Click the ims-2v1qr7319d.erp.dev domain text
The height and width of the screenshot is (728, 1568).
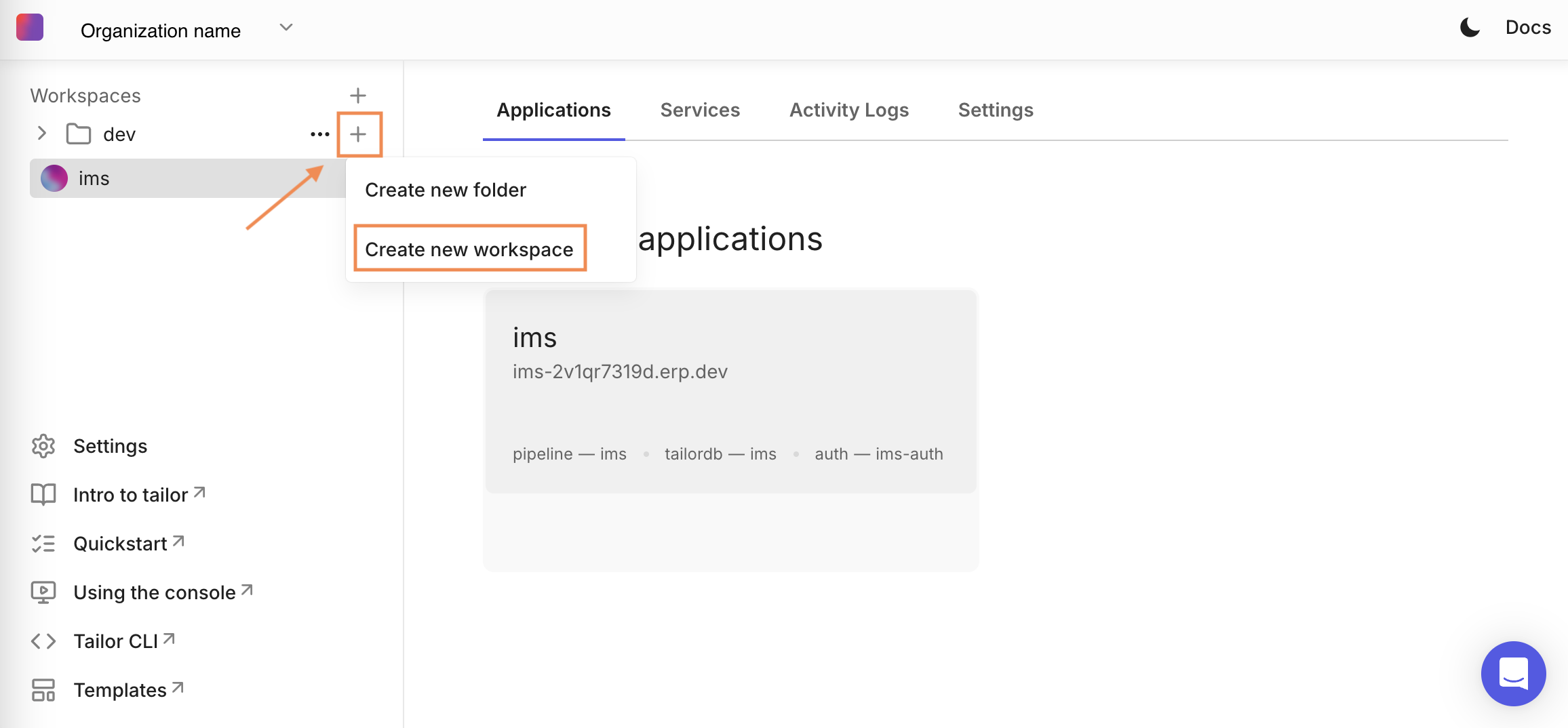[x=620, y=371]
